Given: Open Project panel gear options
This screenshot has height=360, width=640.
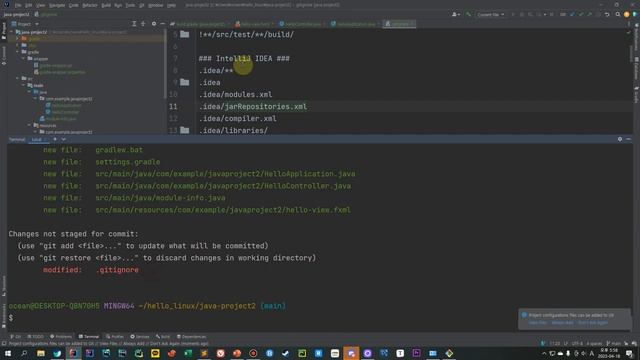Looking at the screenshot, I should tap(154, 24).
